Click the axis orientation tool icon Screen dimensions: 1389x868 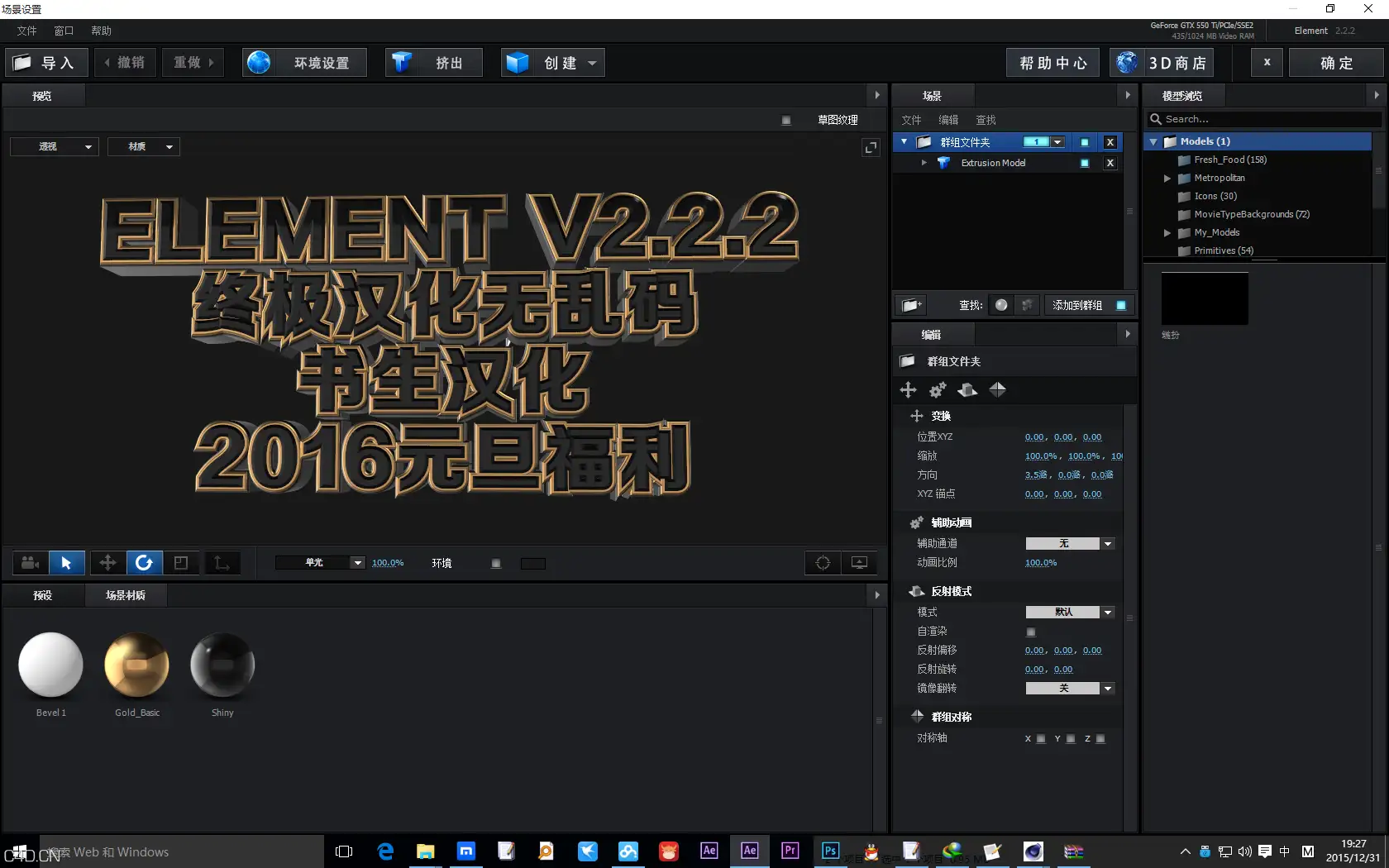point(222,563)
